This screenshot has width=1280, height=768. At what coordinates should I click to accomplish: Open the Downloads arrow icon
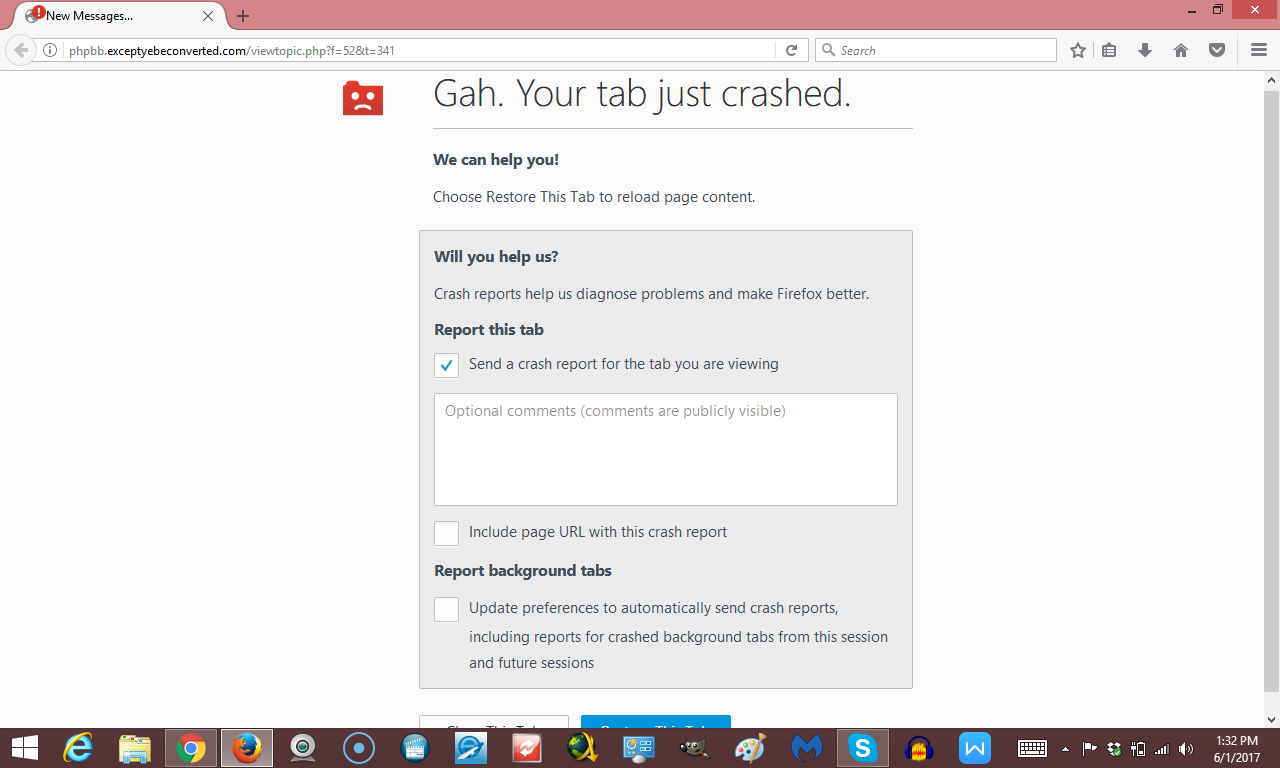[1145, 50]
